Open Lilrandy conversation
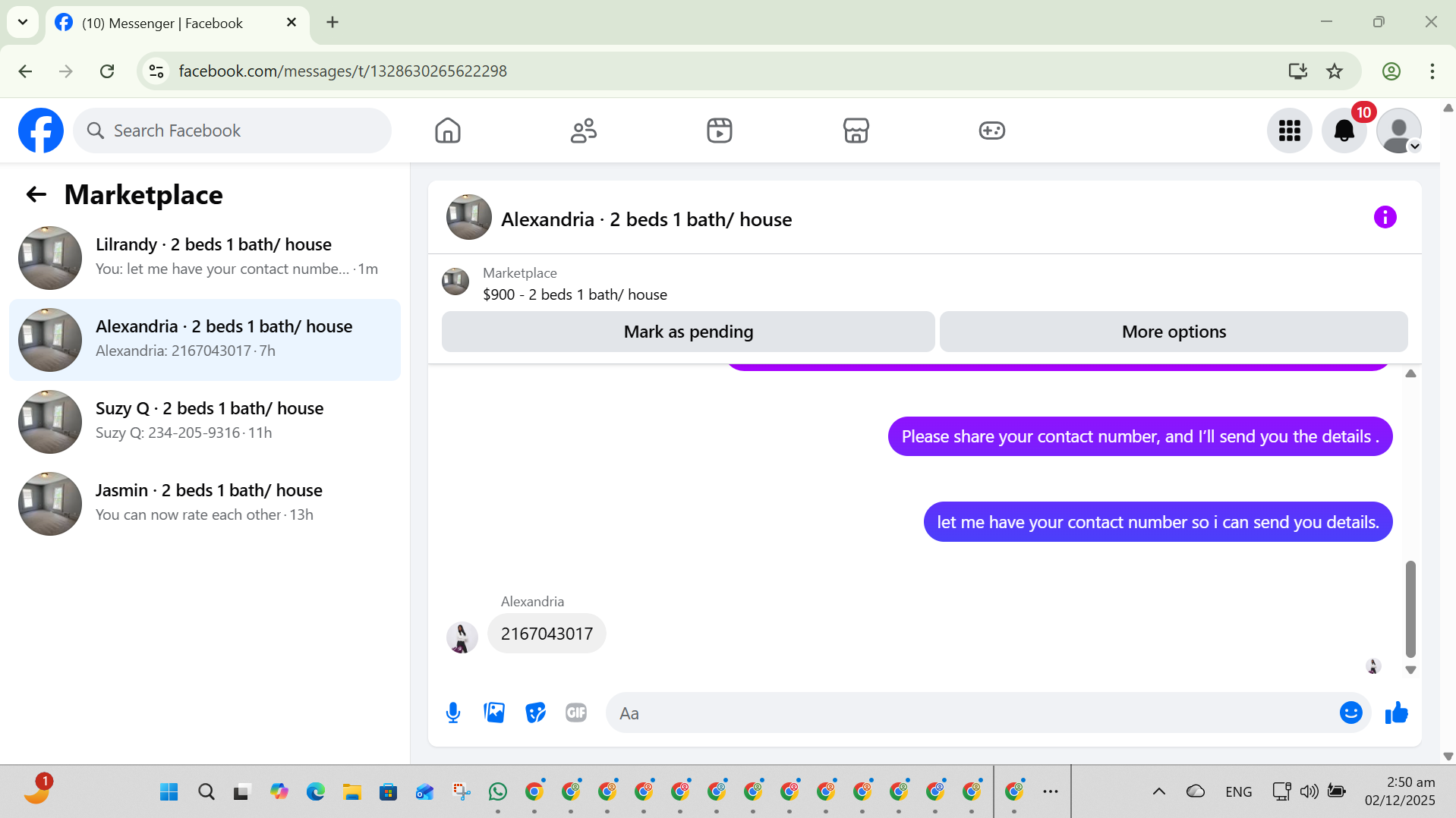The width and height of the screenshot is (1456, 818). click(205, 258)
